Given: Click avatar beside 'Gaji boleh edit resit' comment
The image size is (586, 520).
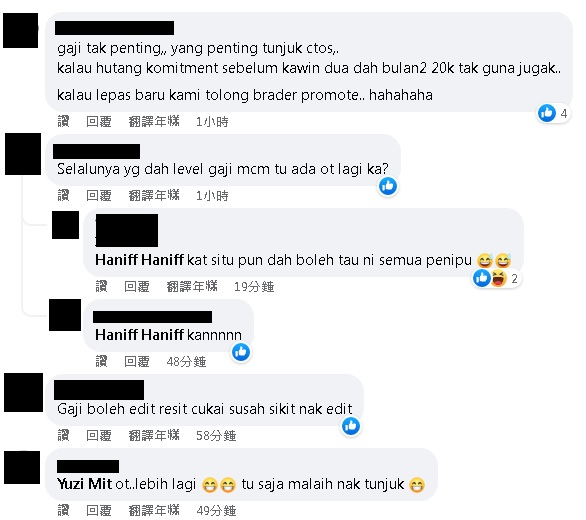Looking at the screenshot, I should pos(23,393).
